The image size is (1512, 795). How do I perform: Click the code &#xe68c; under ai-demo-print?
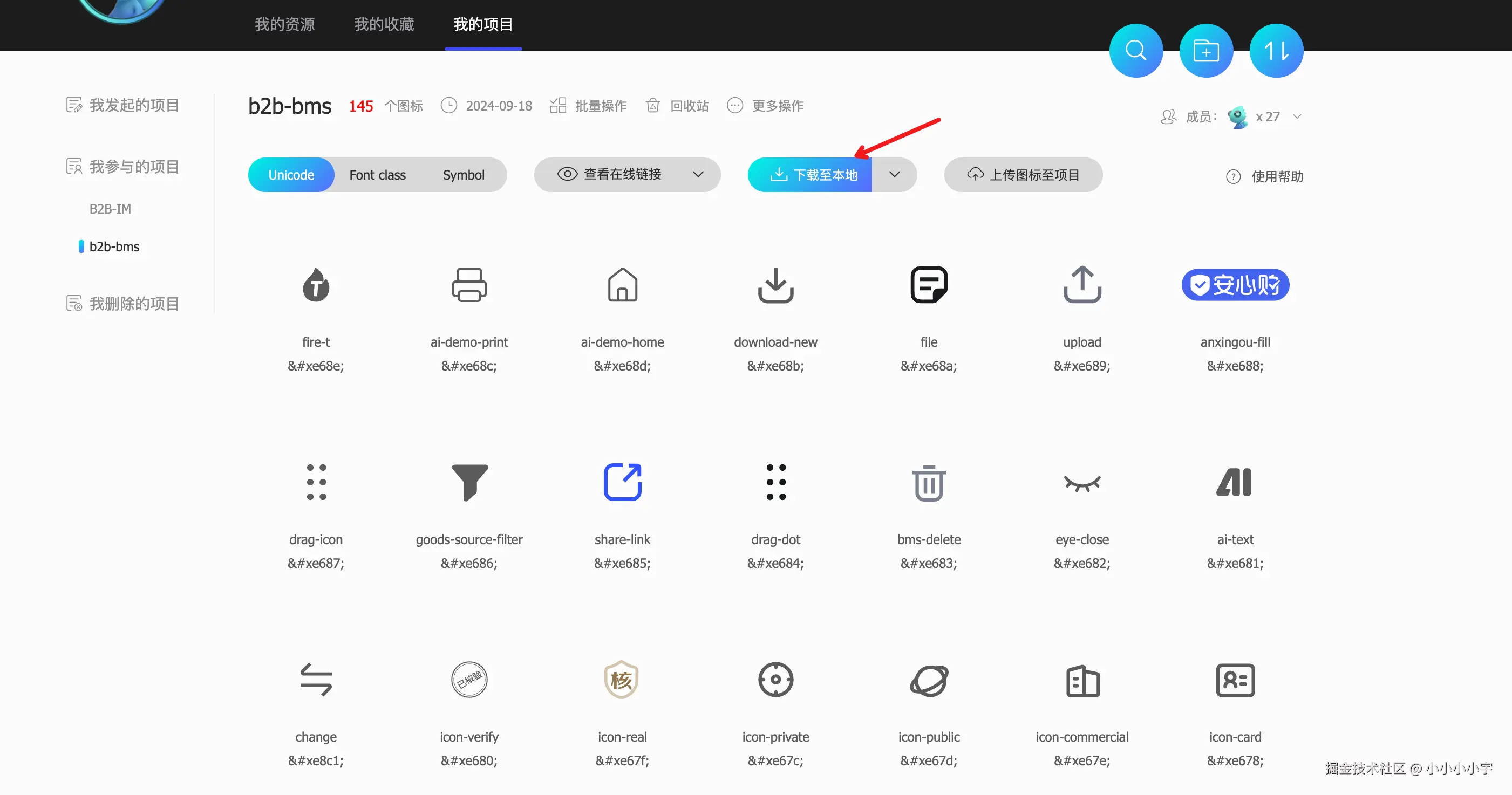469,366
